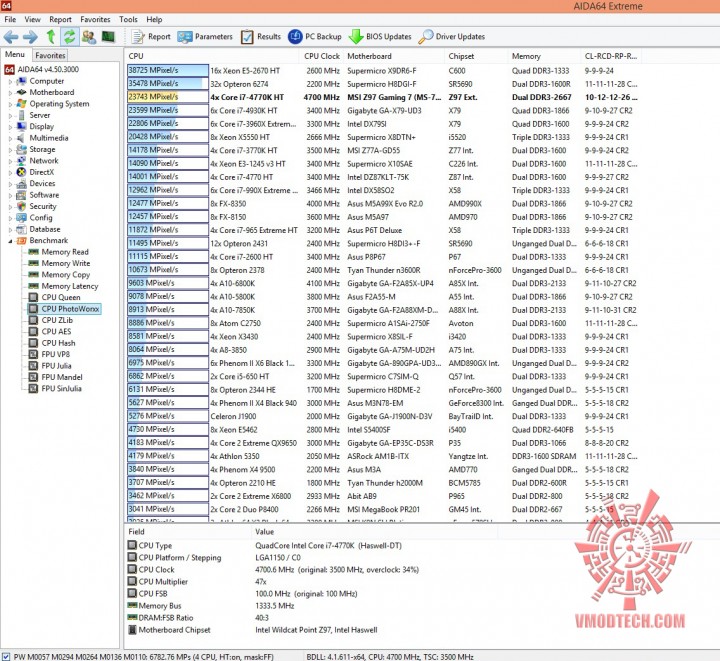Select the AIDA64 v4.50.3000 root node icon
This screenshot has height=661, width=720.
pos(9,70)
